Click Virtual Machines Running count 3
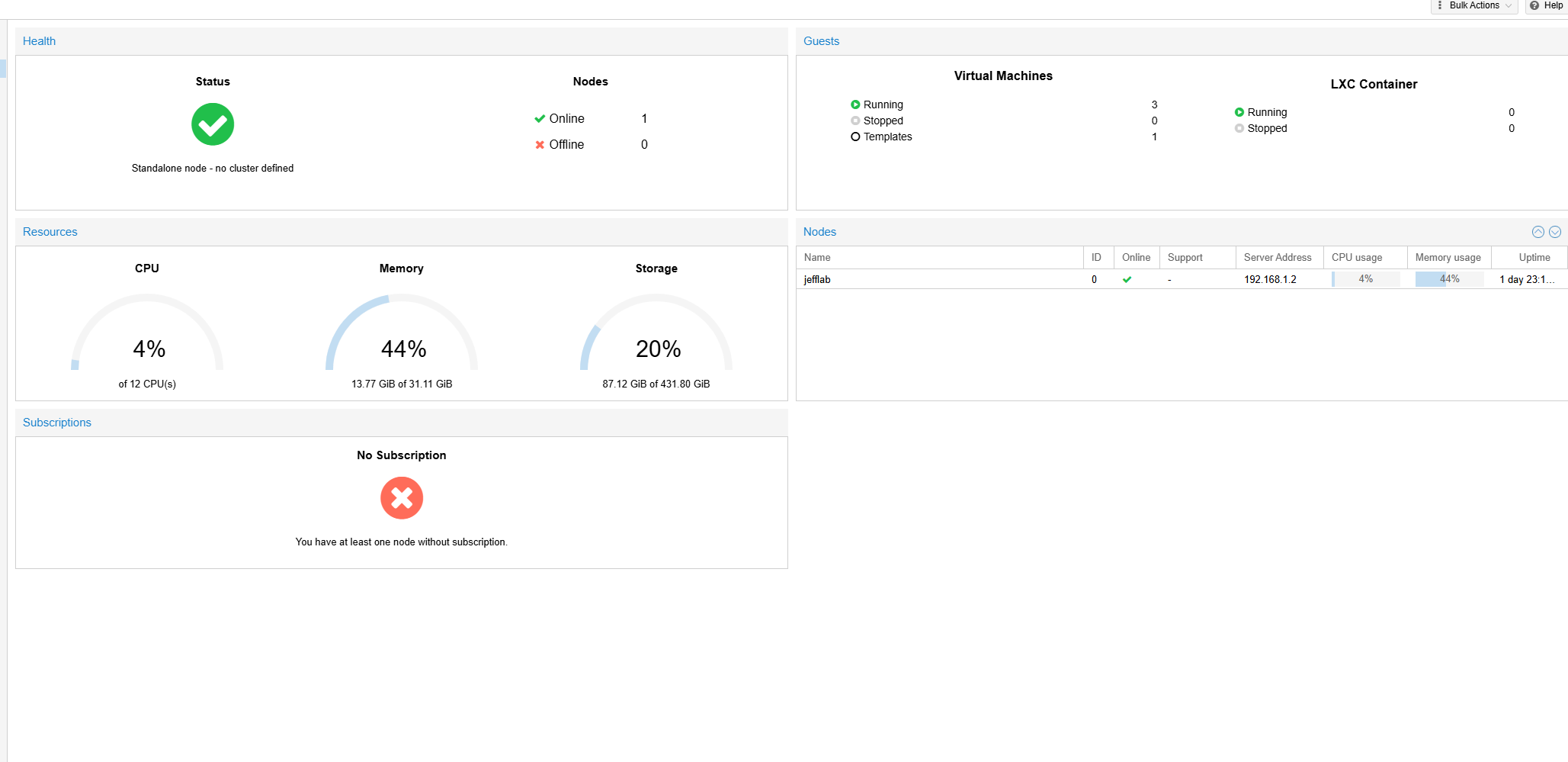 (1154, 104)
